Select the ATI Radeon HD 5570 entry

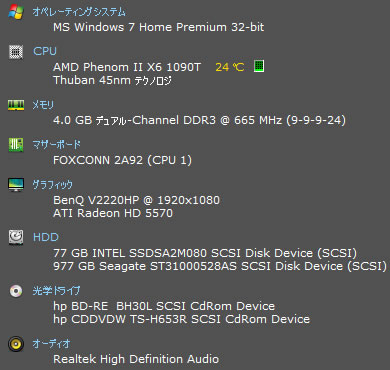pos(113,213)
